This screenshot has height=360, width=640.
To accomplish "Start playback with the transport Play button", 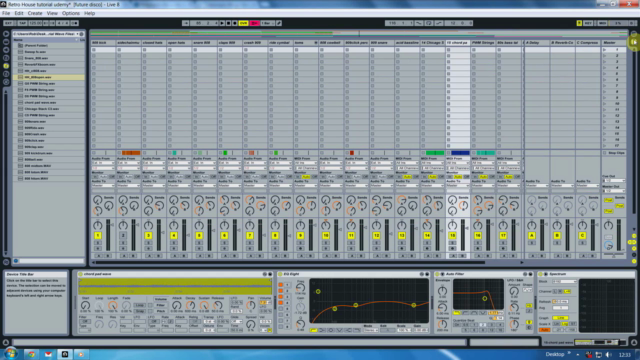I will pos(222,23).
